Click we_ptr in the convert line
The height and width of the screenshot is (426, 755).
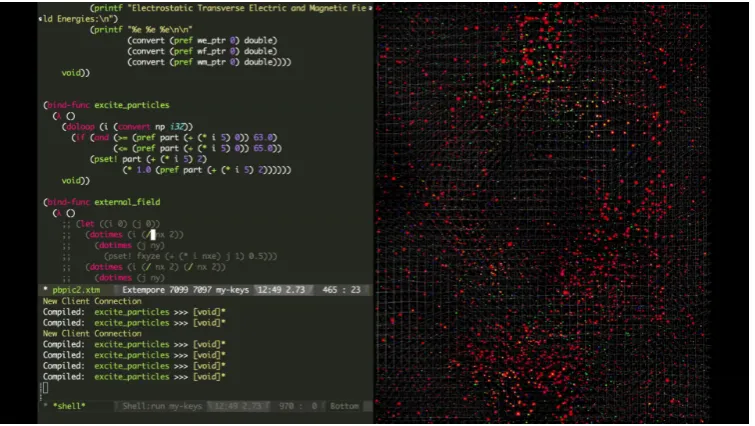pyautogui.click(x=211, y=40)
